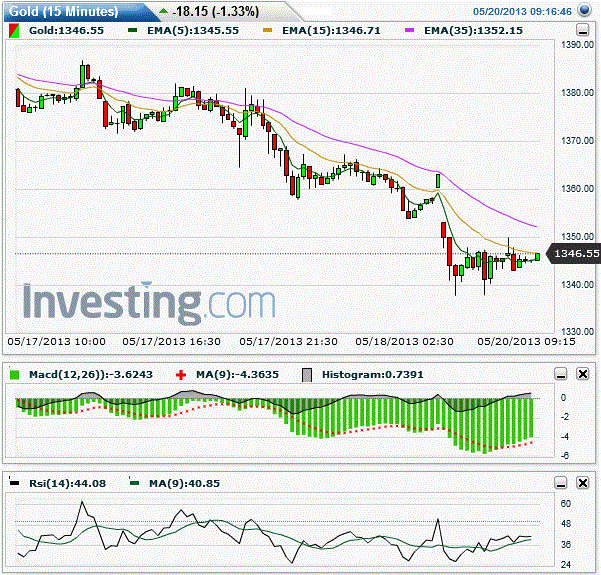Click the red cross MA(9) MACD icon

181,375
